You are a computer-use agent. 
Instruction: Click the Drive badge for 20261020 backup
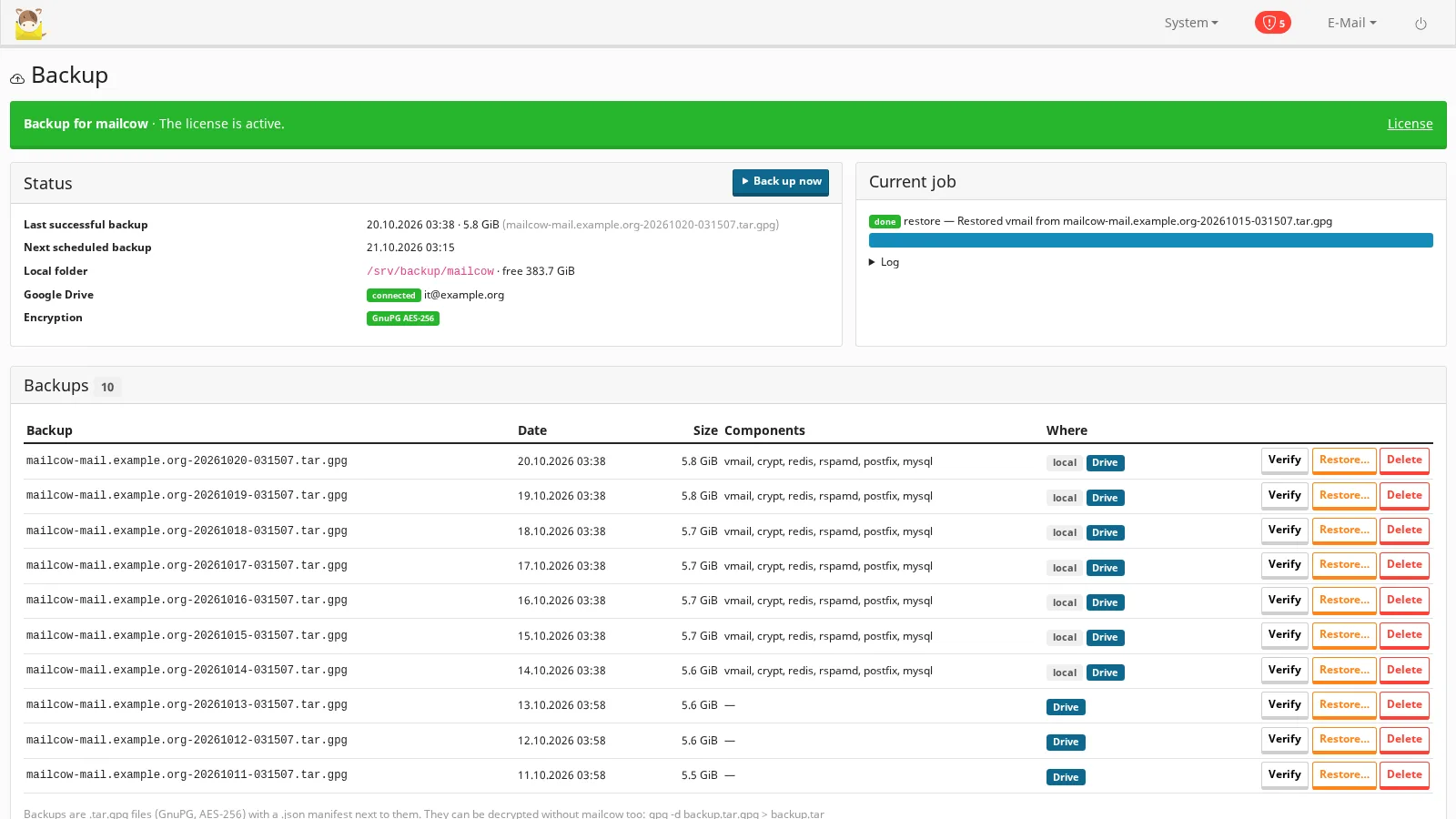coord(1105,463)
